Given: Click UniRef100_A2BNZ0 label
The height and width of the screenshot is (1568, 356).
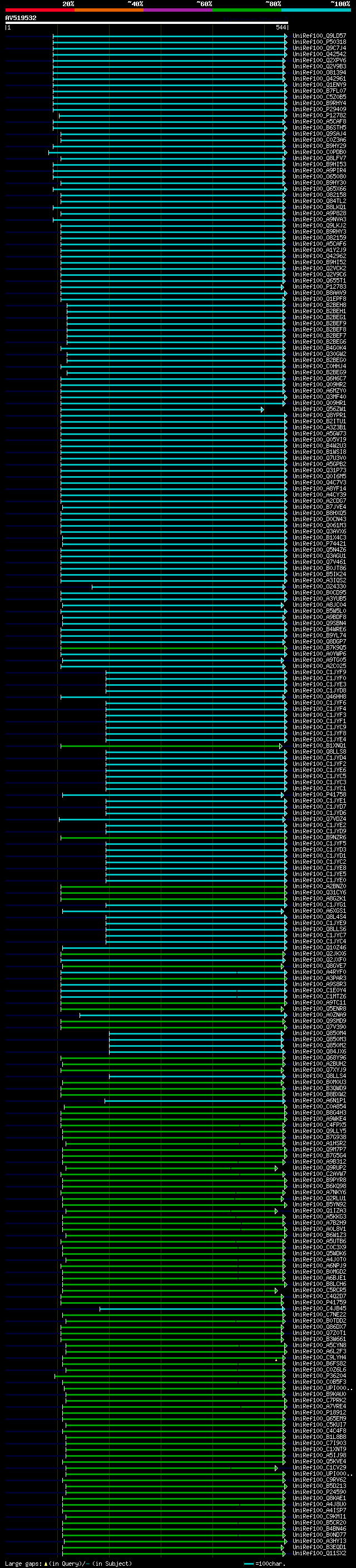Looking at the screenshot, I should (319, 886).
